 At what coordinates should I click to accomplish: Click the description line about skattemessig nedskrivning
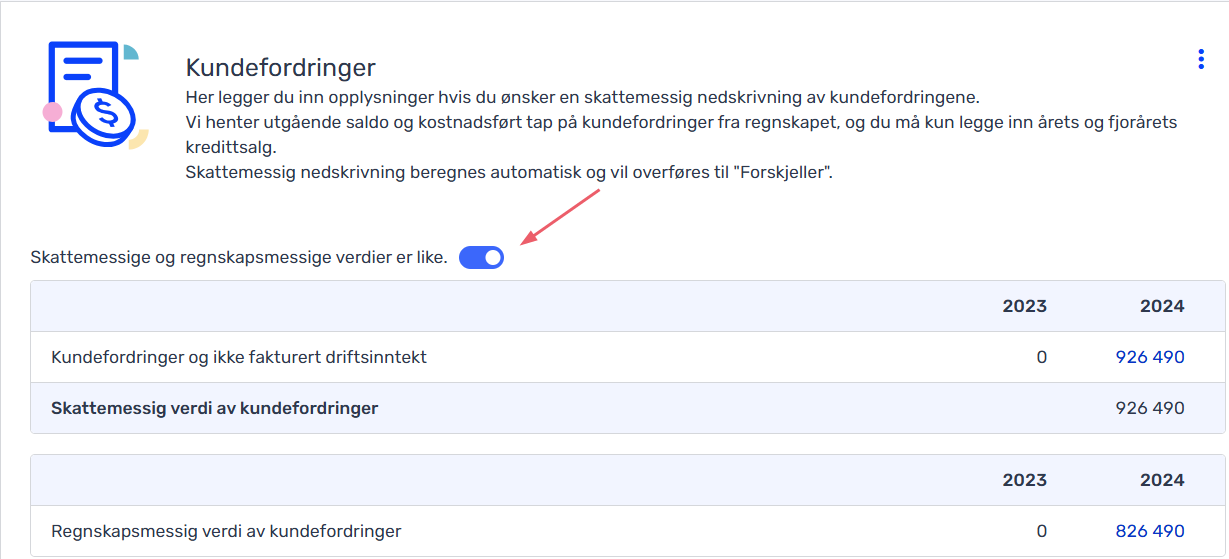(583, 98)
